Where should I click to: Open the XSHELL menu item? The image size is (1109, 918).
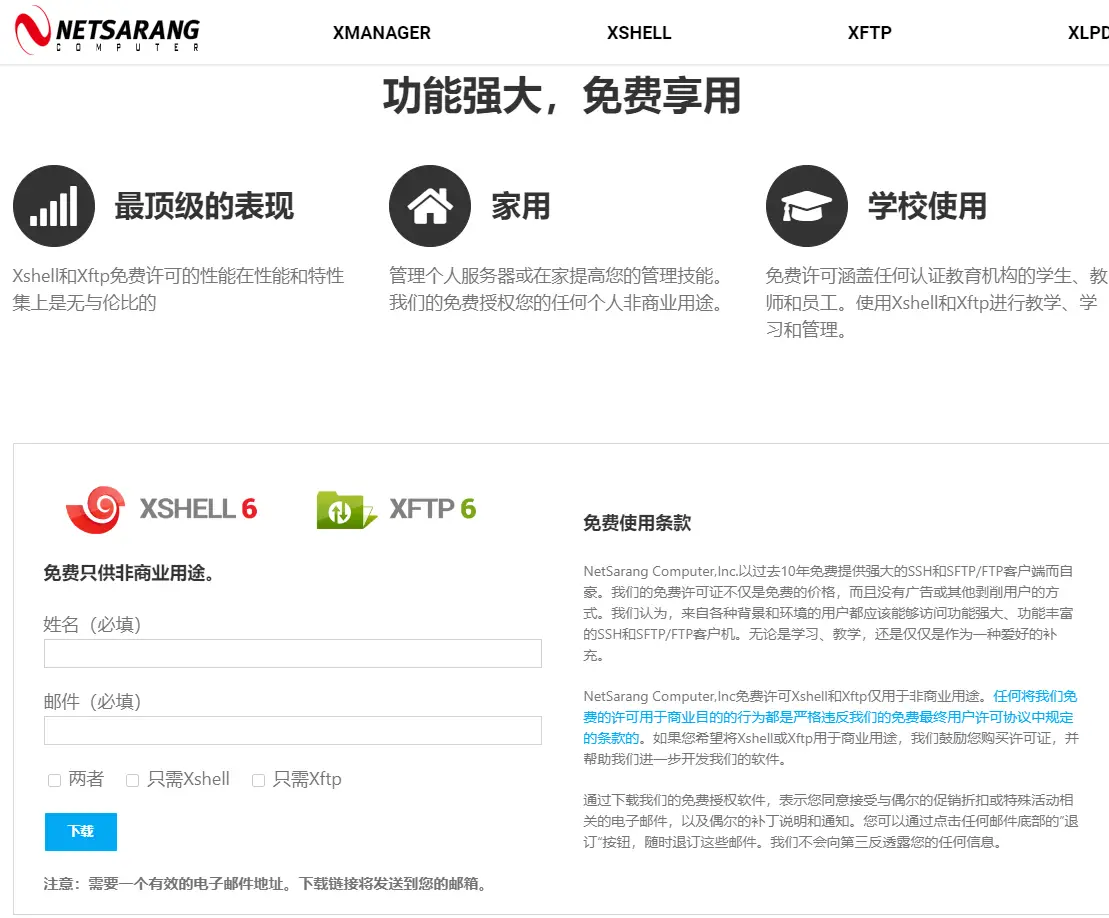pos(639,33)
